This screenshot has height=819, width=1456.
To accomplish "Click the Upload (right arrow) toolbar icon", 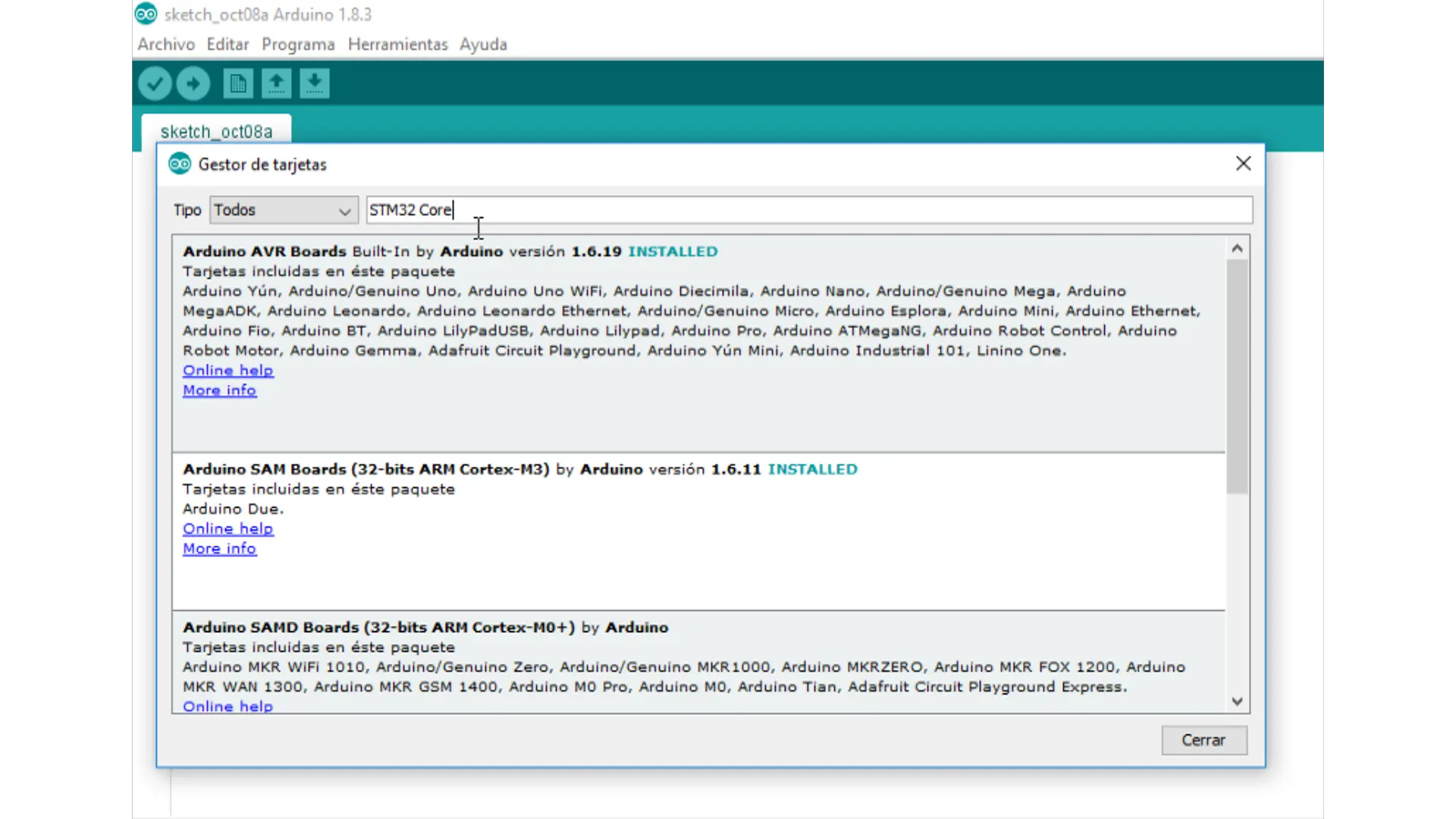I will (193, 83).
